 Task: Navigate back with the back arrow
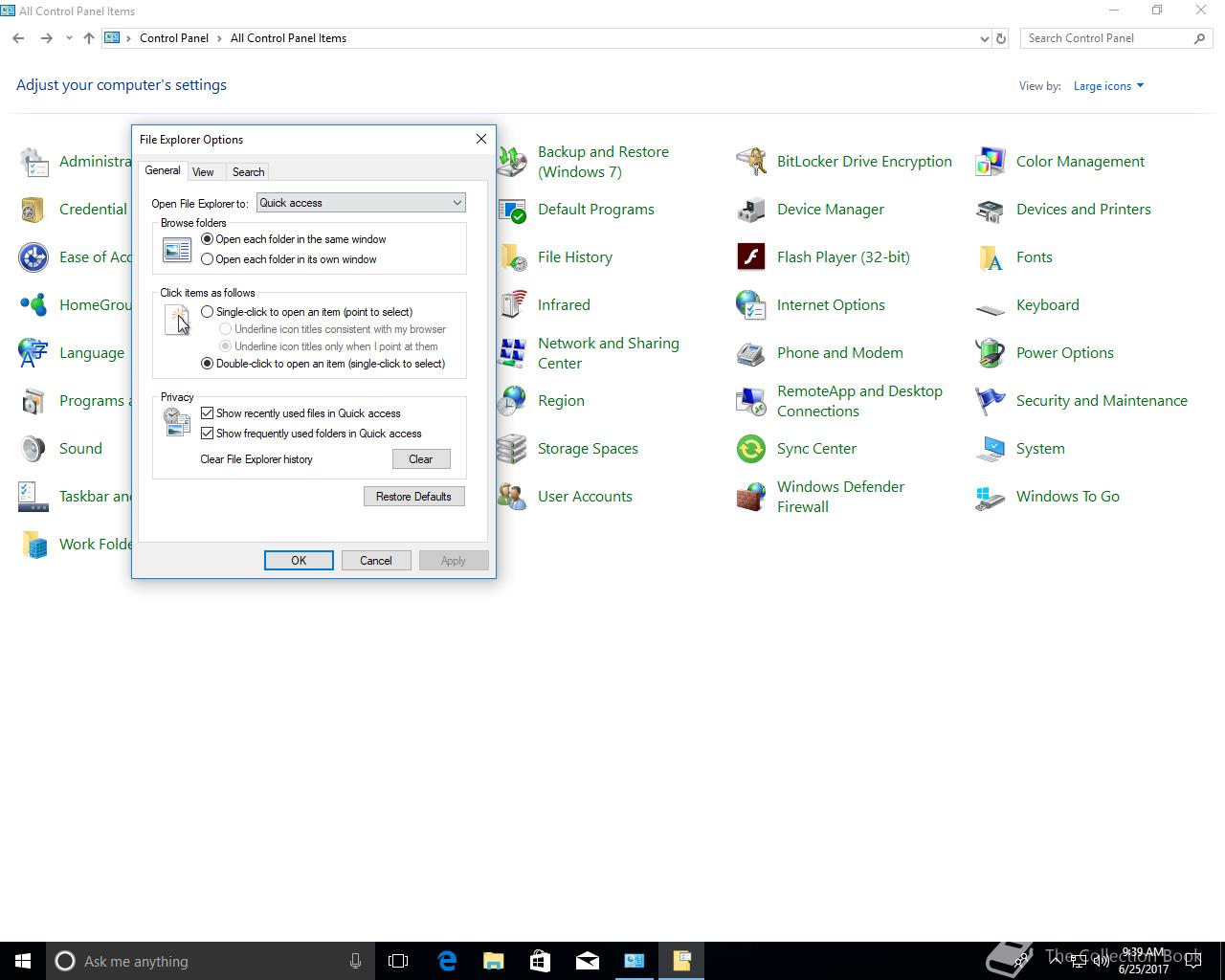(x=18, y=38)
